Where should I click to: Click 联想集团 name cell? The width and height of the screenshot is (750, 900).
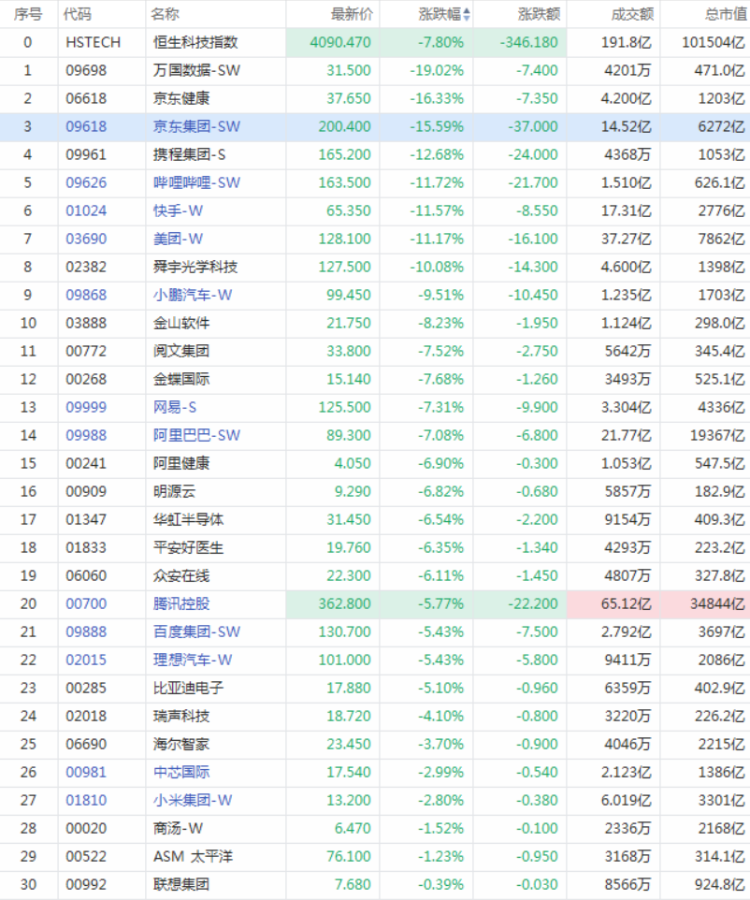181,885
